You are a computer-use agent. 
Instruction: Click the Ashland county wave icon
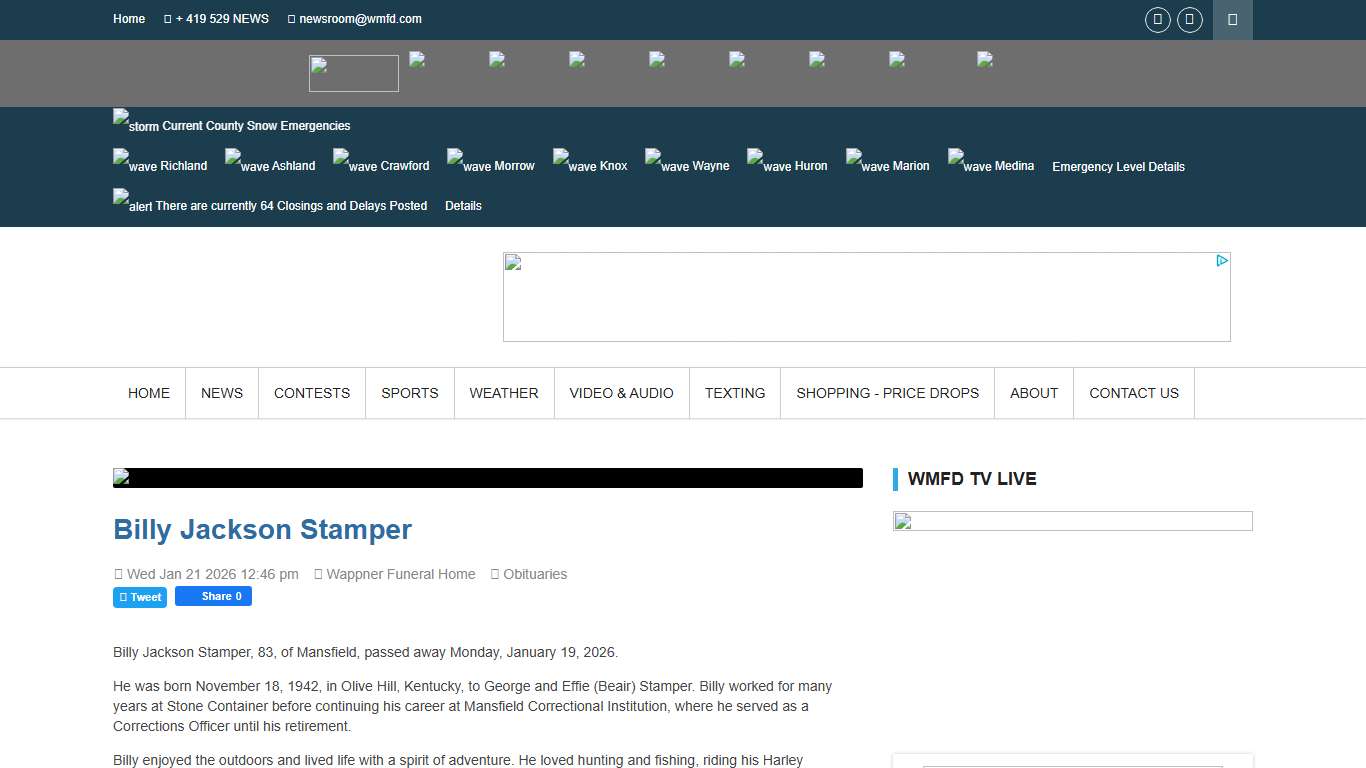coord(232,160)
